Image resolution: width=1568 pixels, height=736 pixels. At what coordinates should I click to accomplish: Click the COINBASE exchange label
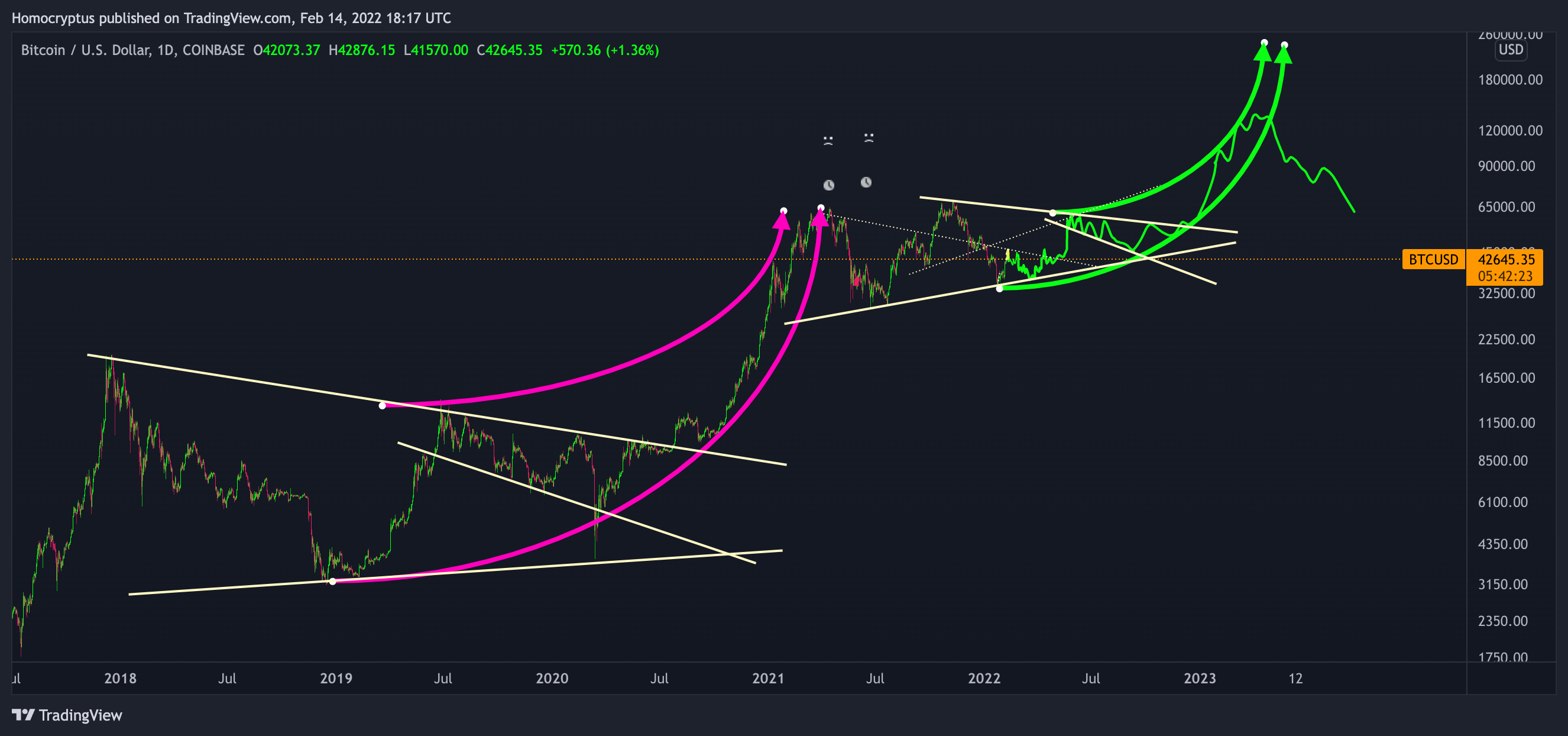pyautogui.click(x=213, y=50)
